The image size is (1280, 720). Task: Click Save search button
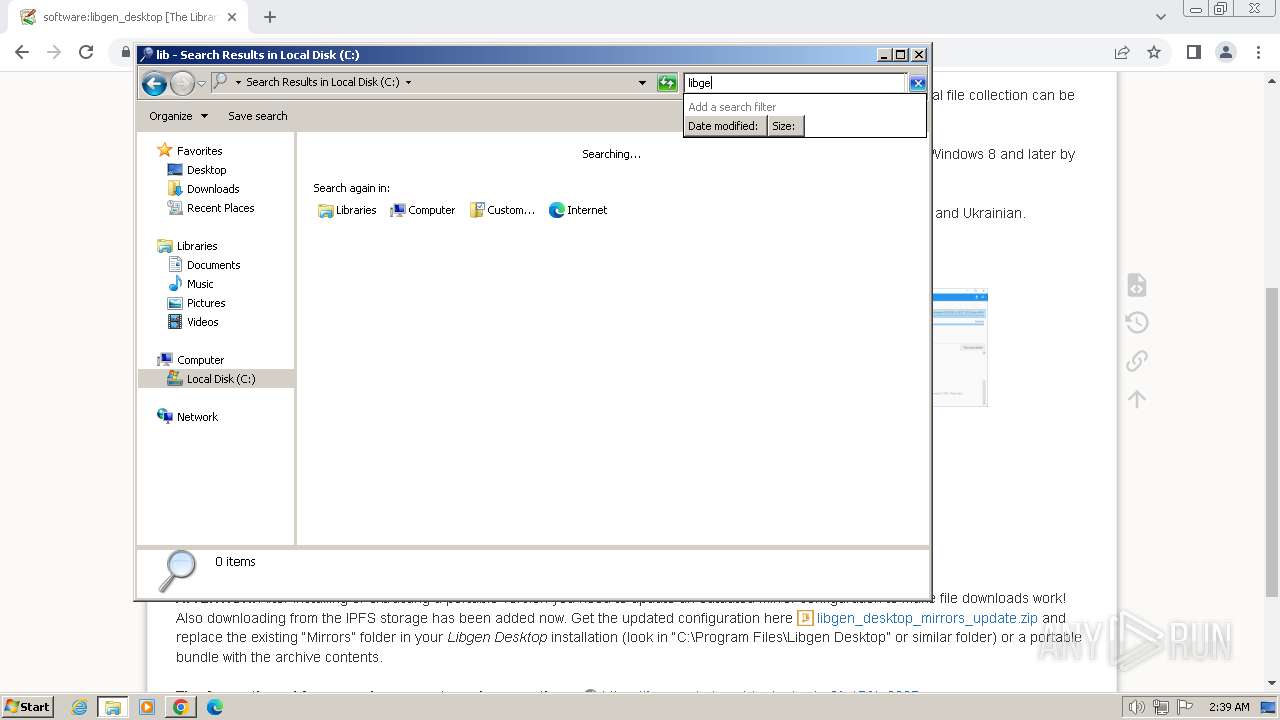(x=257, y=116)
